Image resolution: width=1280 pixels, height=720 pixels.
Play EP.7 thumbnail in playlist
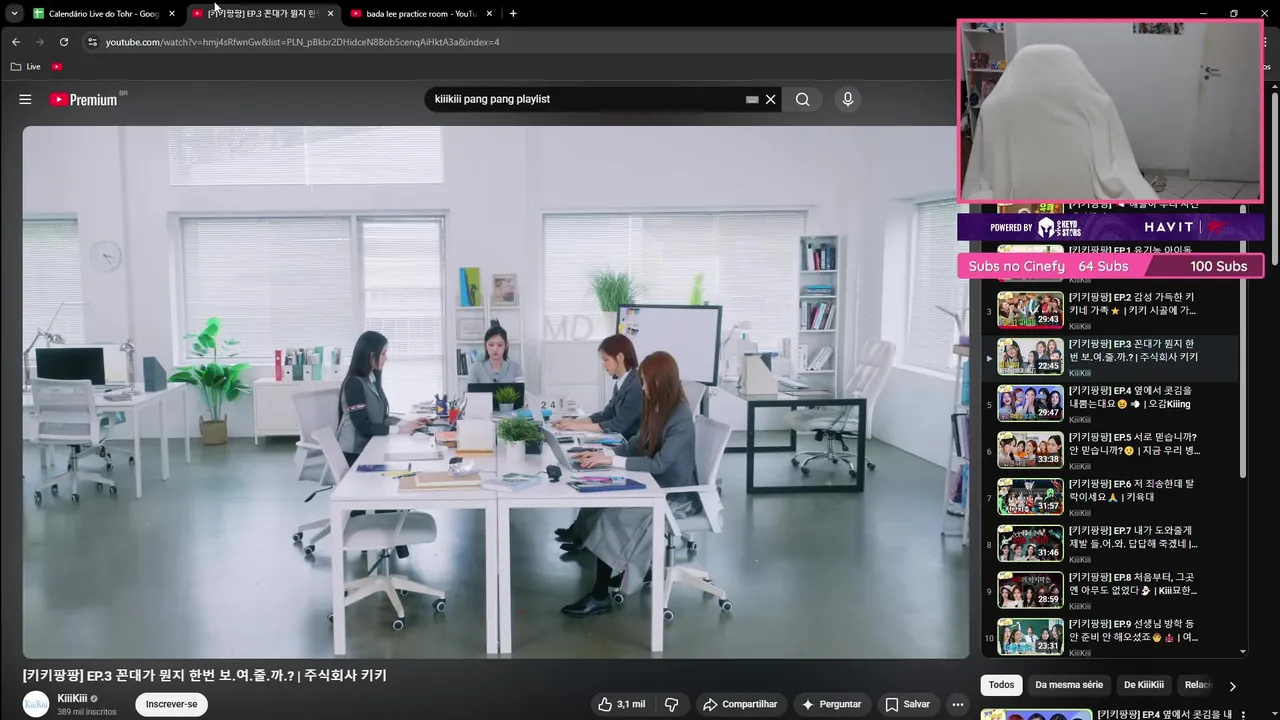[x=1030, y=543]
